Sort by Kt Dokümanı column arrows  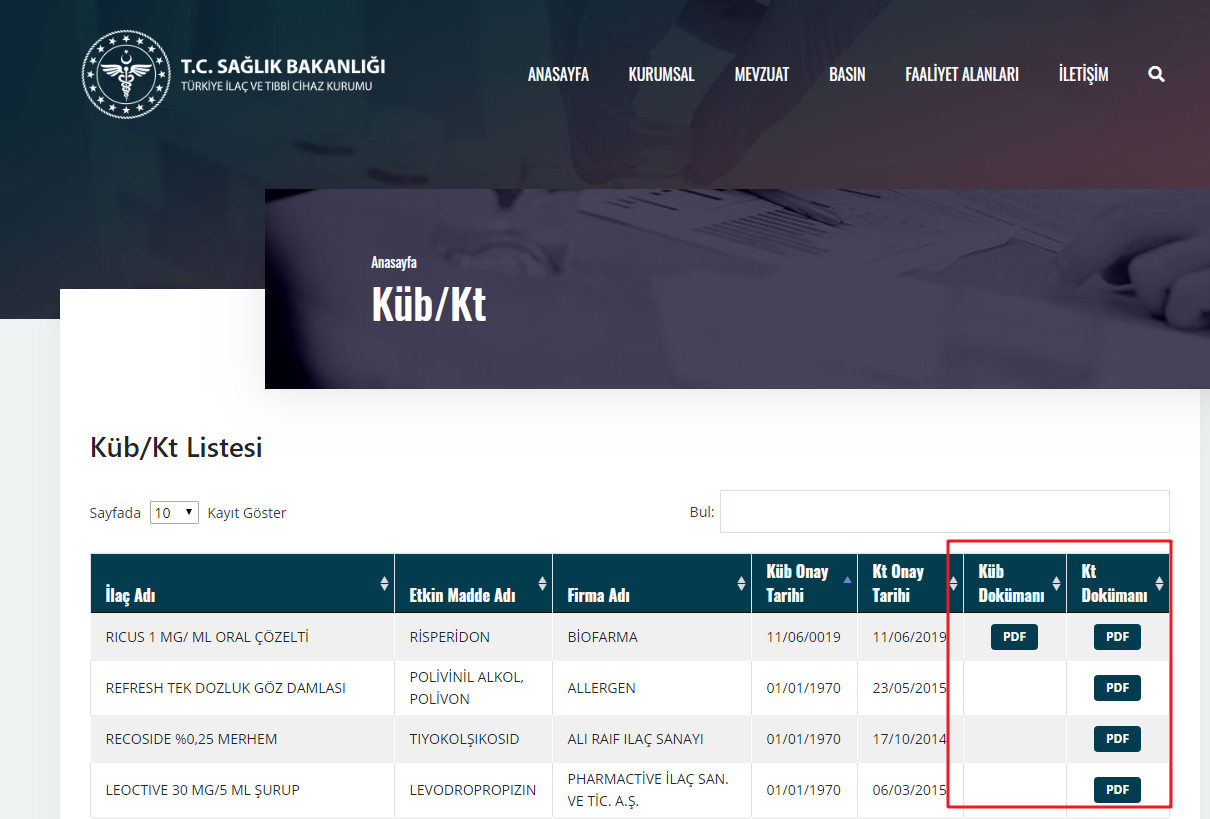point(1160,583)
